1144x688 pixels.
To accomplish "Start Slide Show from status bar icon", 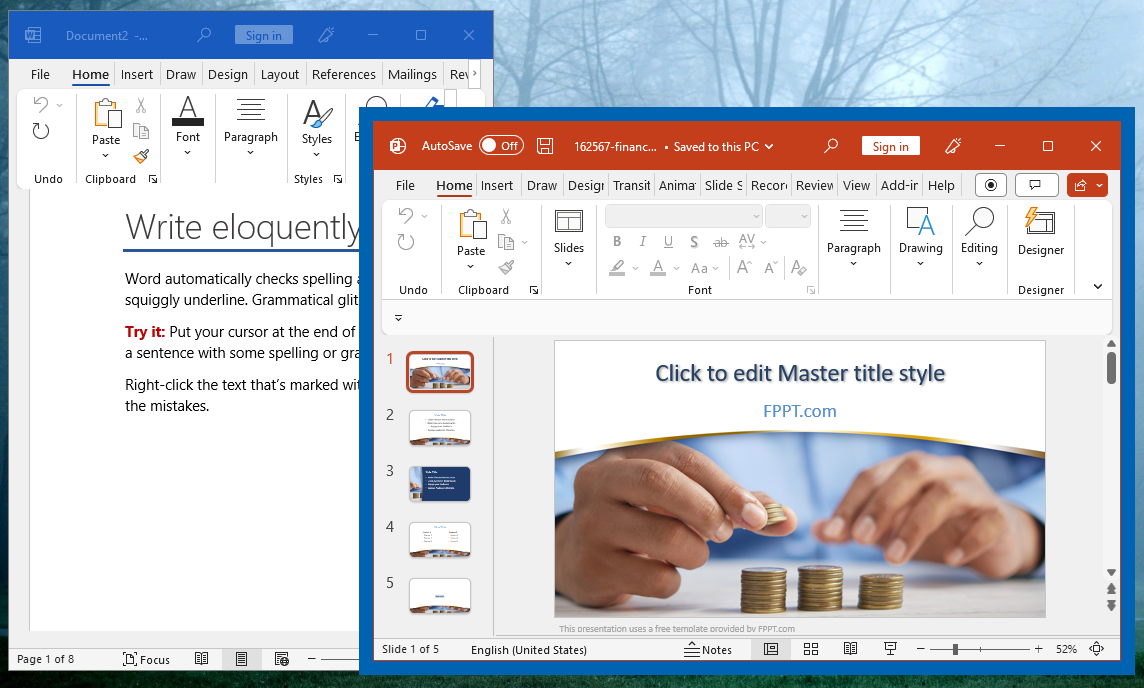I will (x=890, y=649).
